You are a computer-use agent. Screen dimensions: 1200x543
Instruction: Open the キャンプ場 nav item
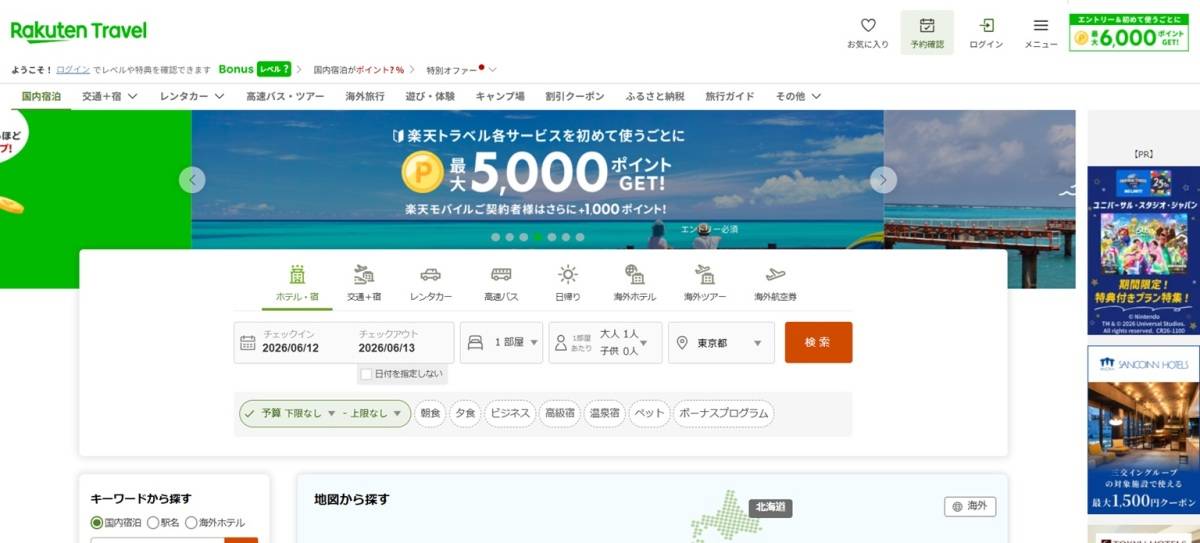[x=500, y=96]
